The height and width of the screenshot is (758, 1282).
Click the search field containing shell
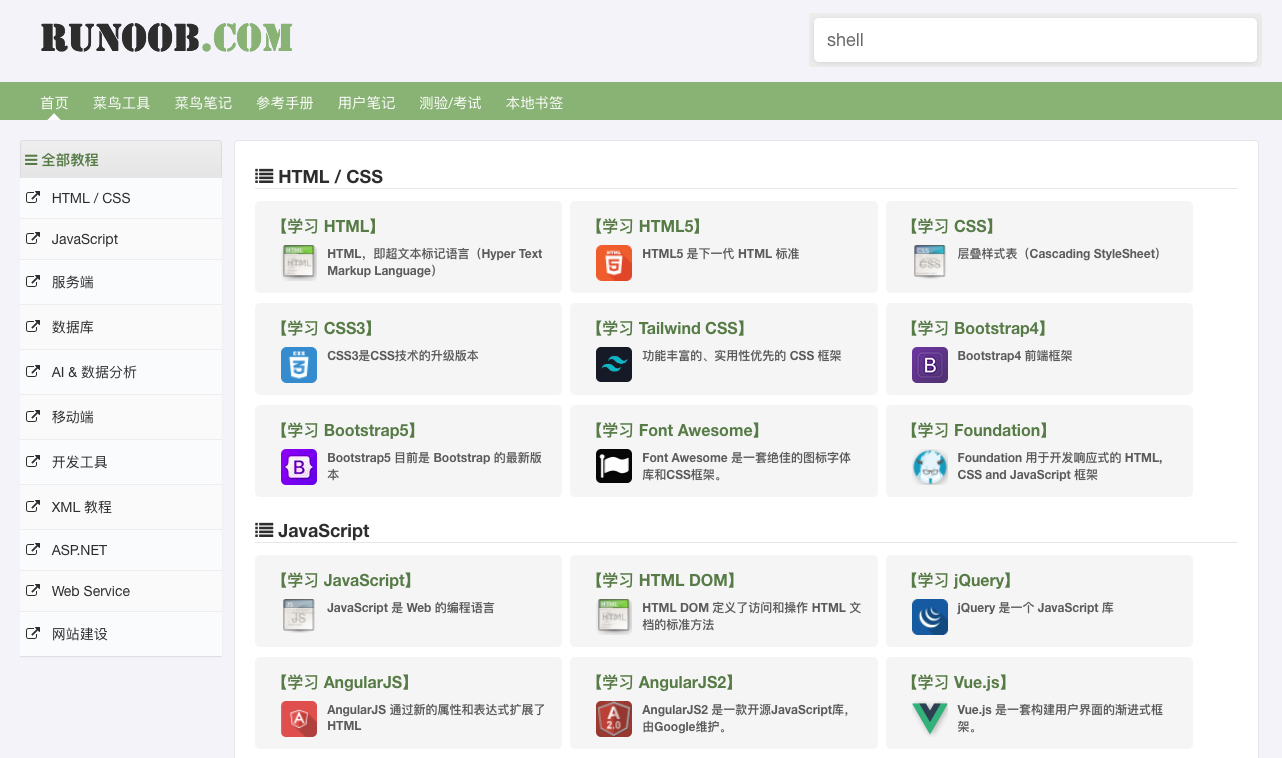(x=1034, y=40)
